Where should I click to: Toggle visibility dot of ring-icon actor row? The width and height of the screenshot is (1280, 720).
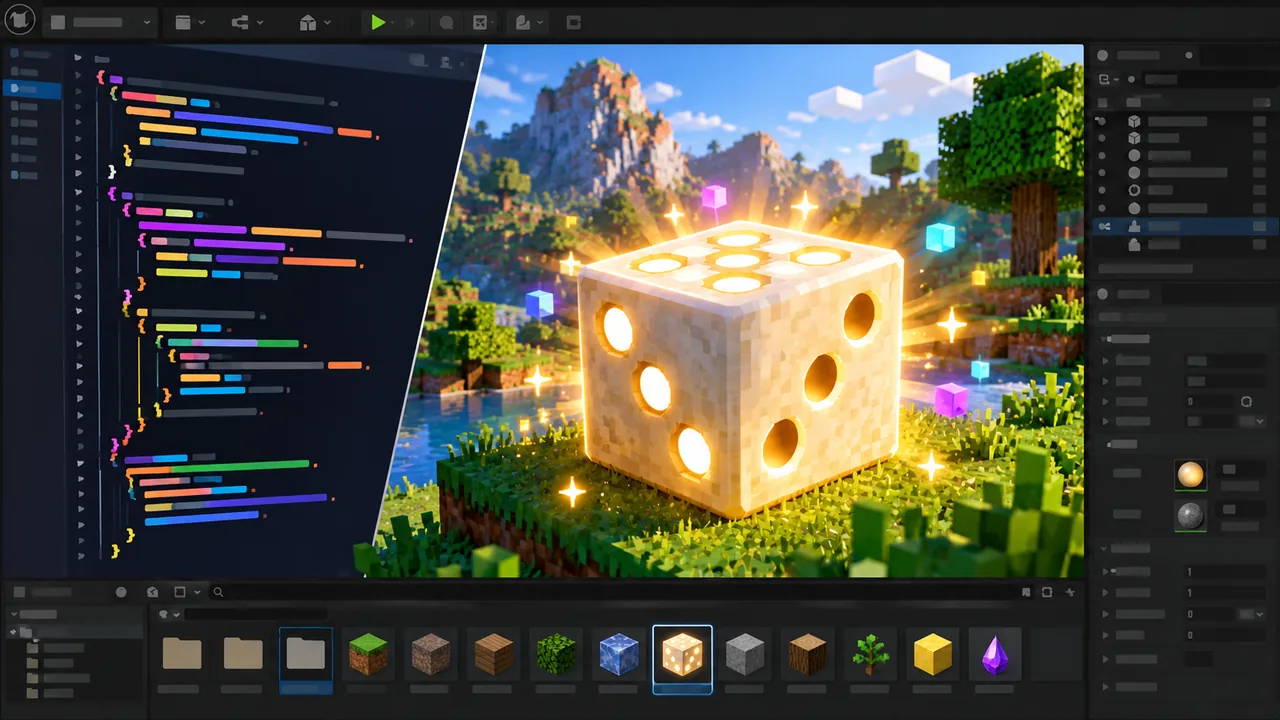1102,189
